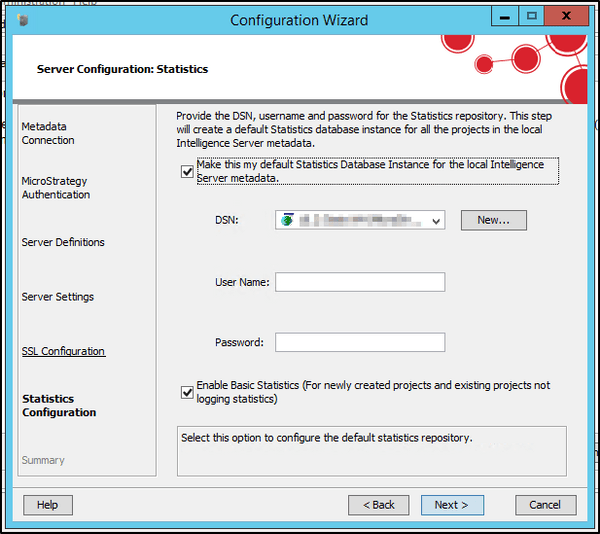The height and width of the screenshot is (534, 600).
Task: Maximize the Configuration Wizard window
Action: [x=532, y=17]
